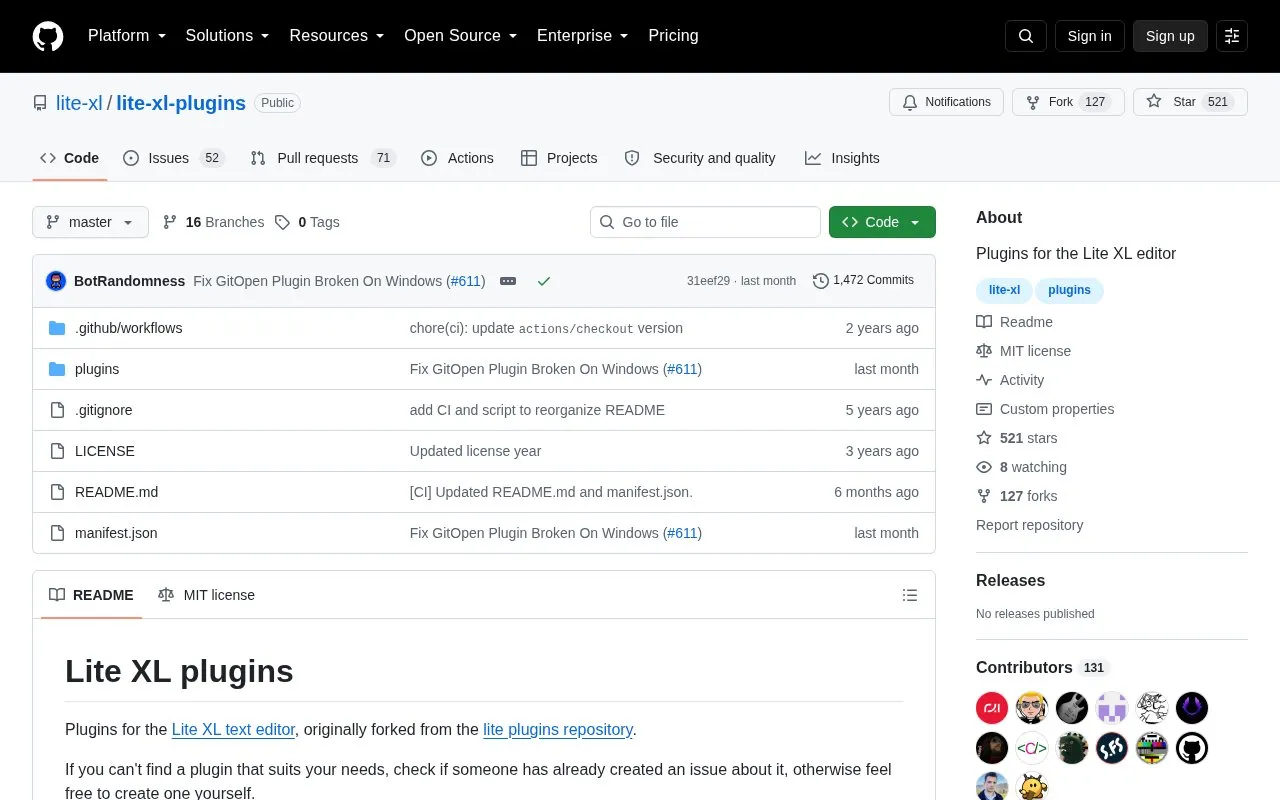Click the manifest.json file icon

tap(57, 533)
